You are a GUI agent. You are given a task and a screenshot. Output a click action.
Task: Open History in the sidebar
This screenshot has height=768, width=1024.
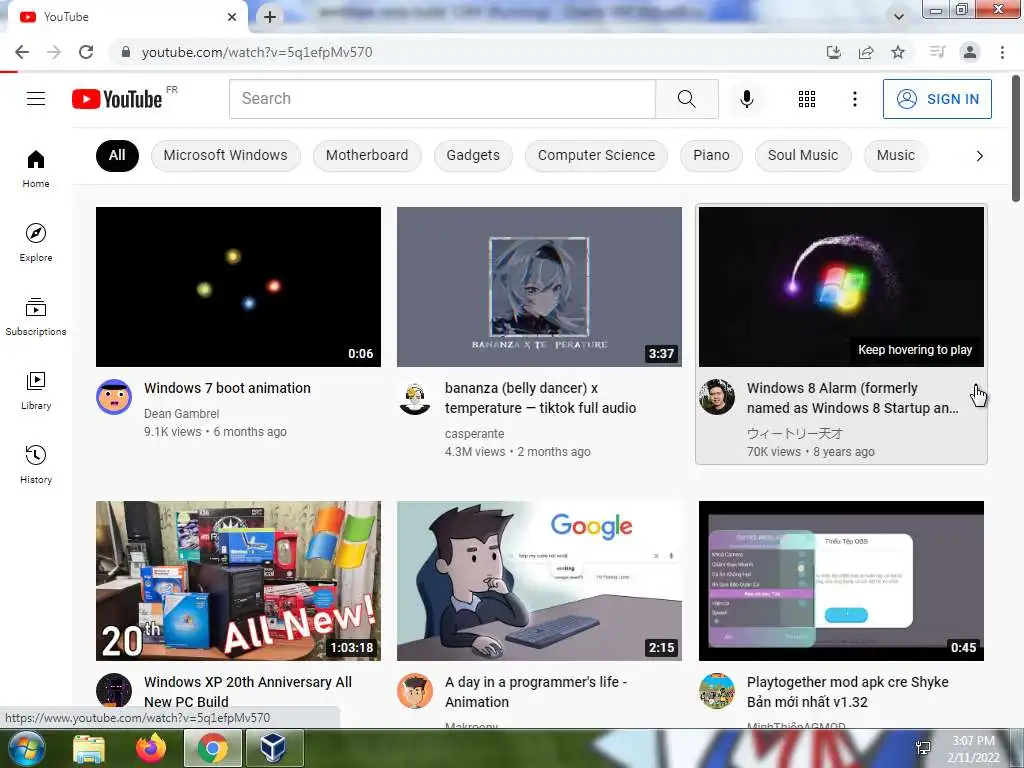36,464
